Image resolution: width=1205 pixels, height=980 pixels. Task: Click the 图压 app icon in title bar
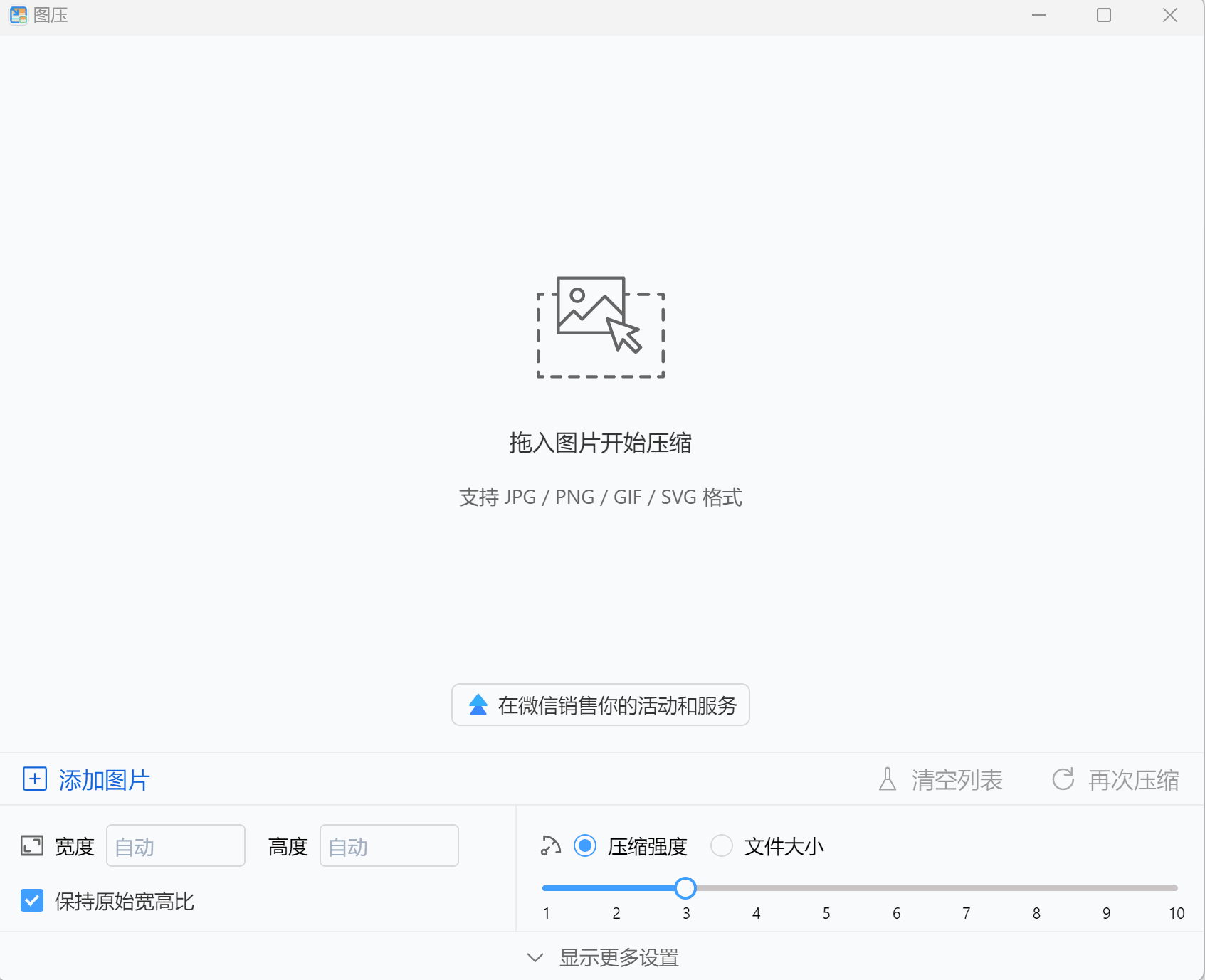click(x=19, y=15)
